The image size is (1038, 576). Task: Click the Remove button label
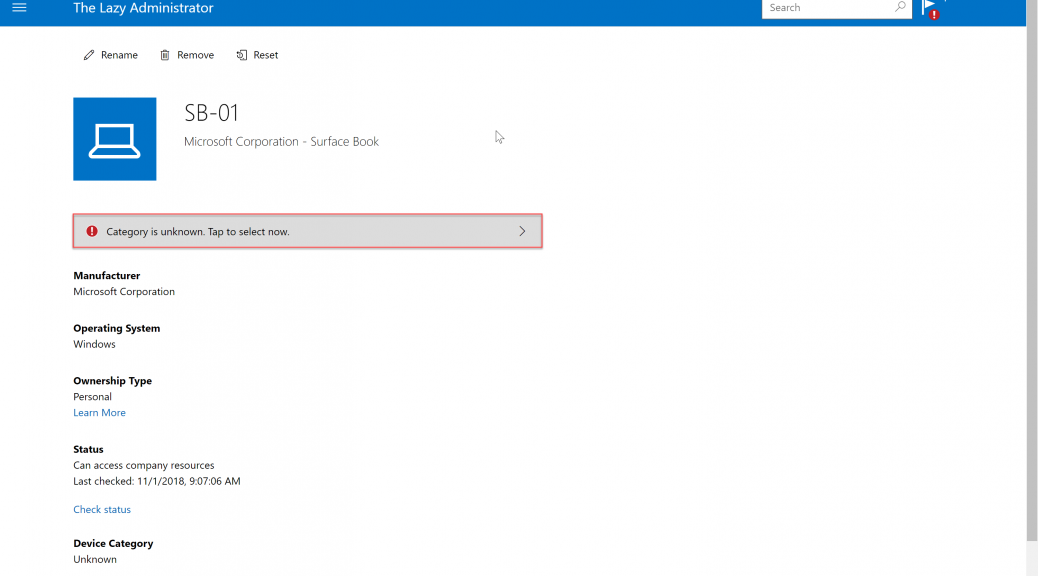(x=195, y=55)
